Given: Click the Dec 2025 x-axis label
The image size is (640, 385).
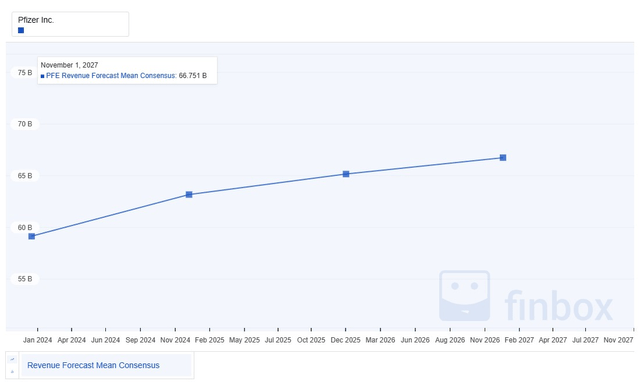Looking at the screenshot, I should click(x=345, y=340).
